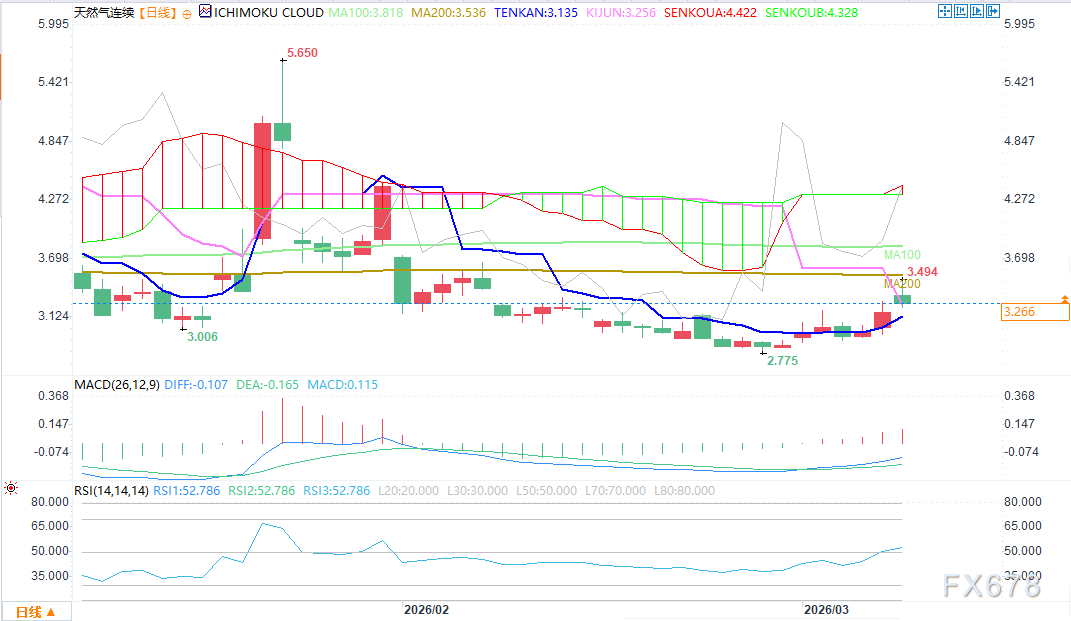
Task: Click the jump-to-start chart axis icon
Action: tap(959, 12)
